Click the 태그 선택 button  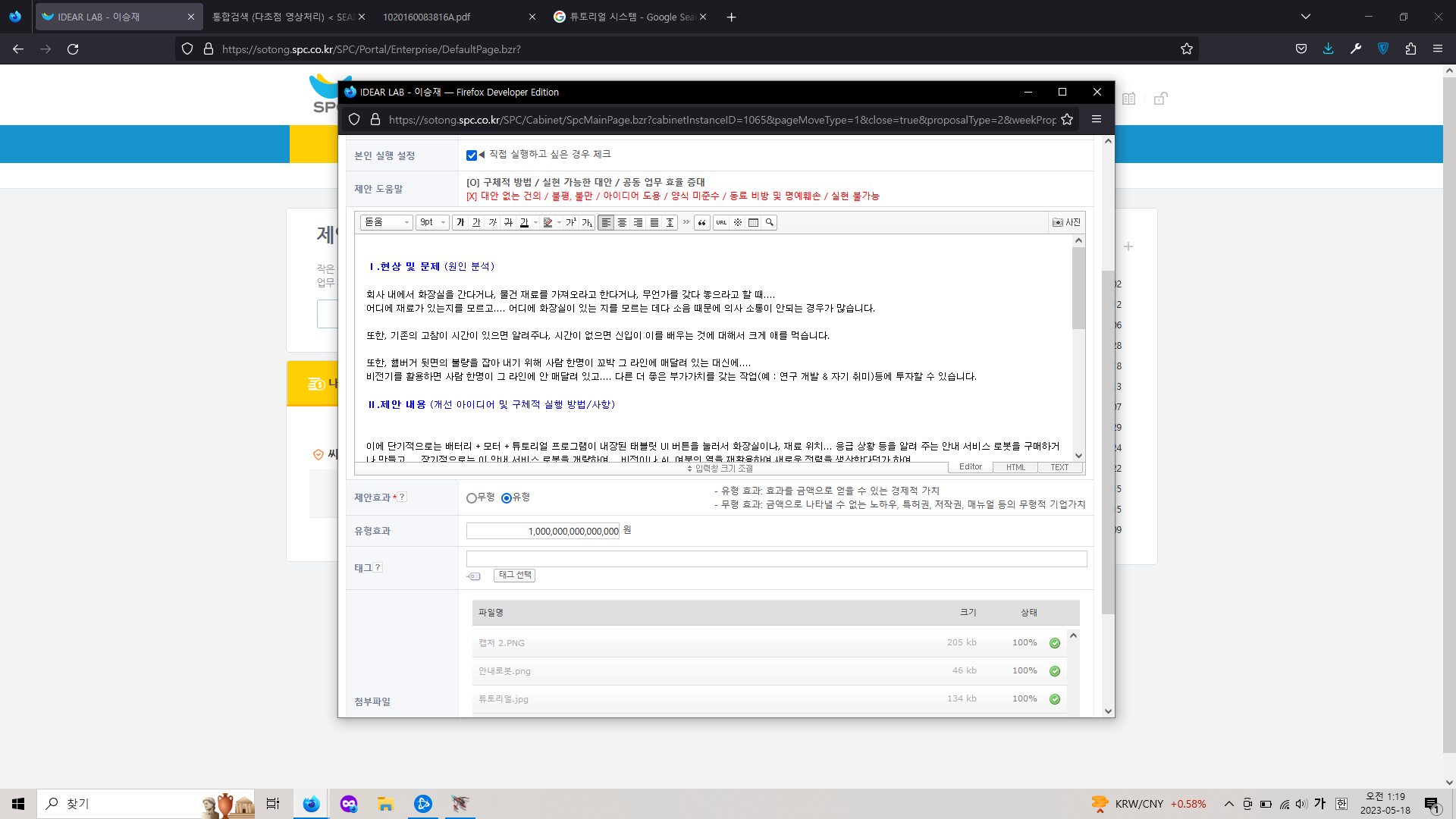(514, 575)
